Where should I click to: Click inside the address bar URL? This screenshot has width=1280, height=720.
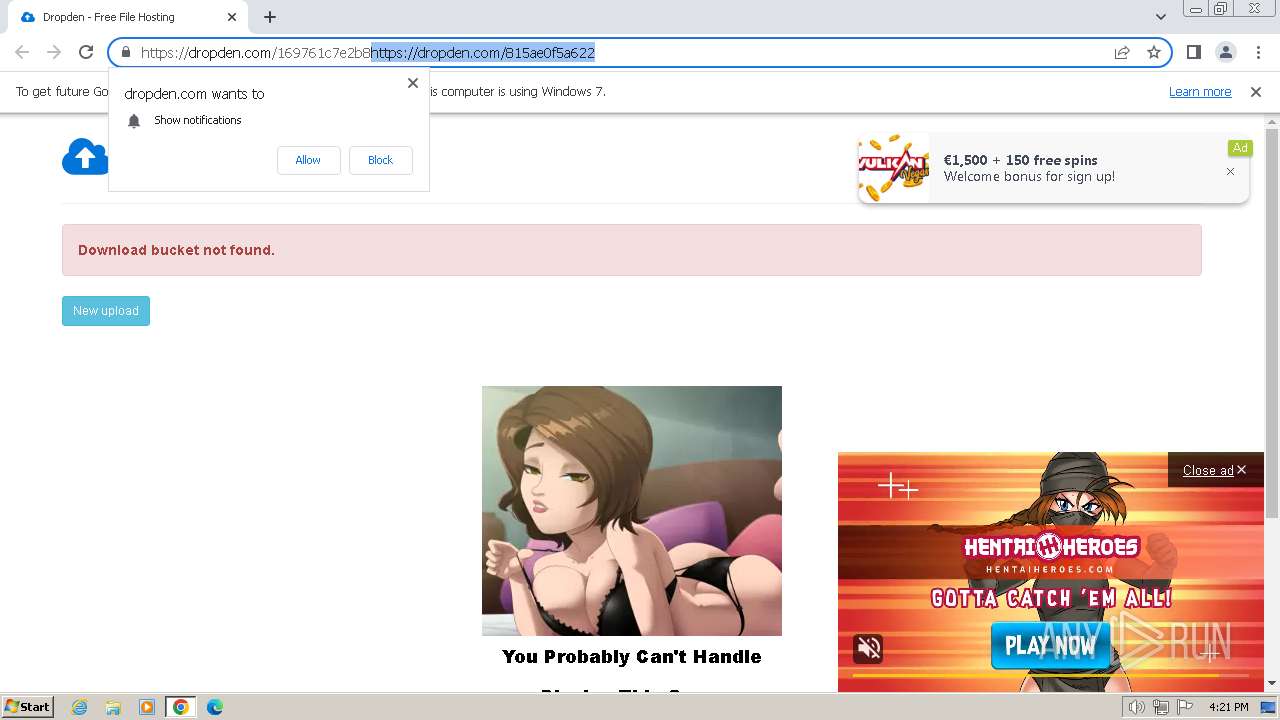(x=620, y=52)
